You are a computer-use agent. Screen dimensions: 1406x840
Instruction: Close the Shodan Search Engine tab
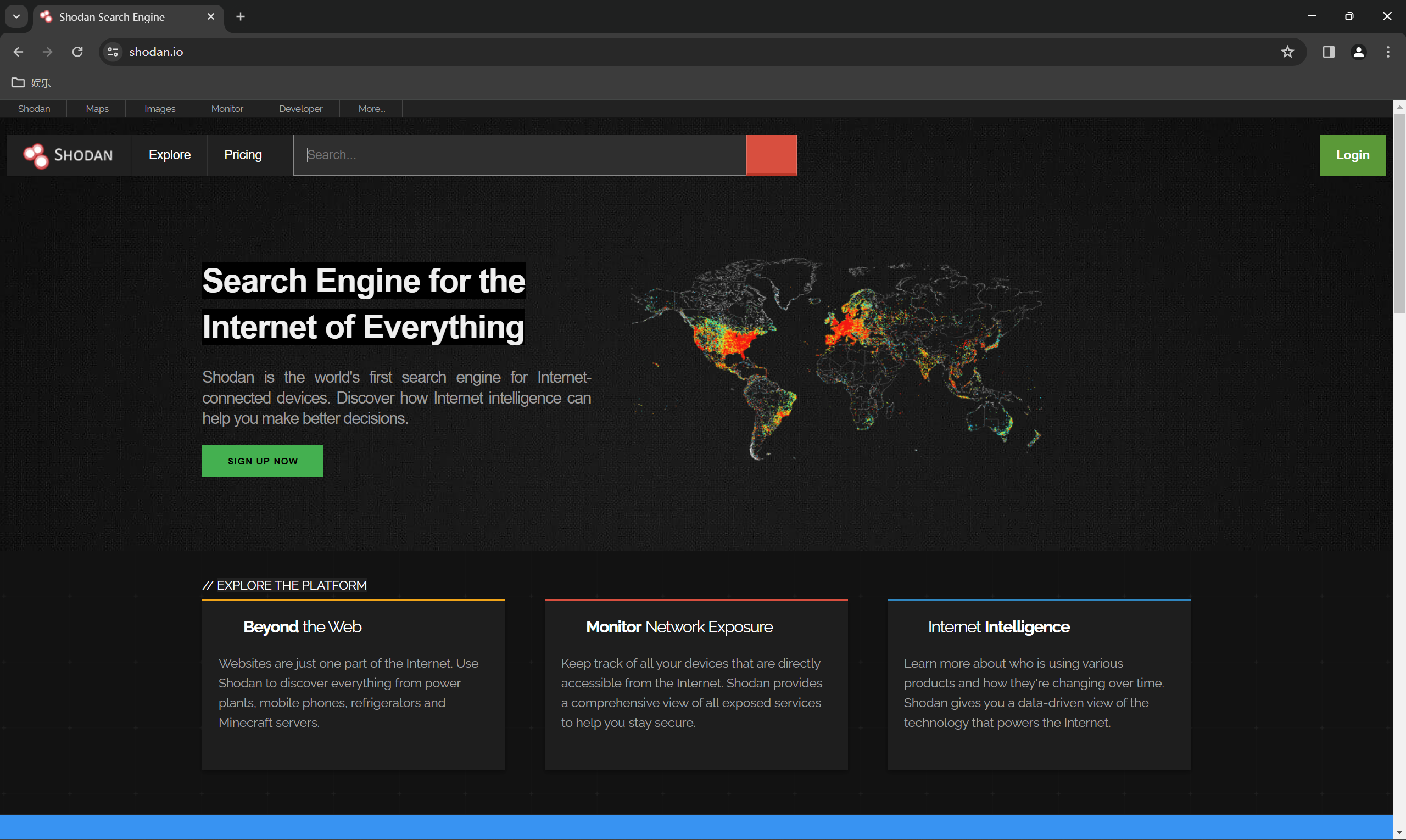(x=211, y=17)
